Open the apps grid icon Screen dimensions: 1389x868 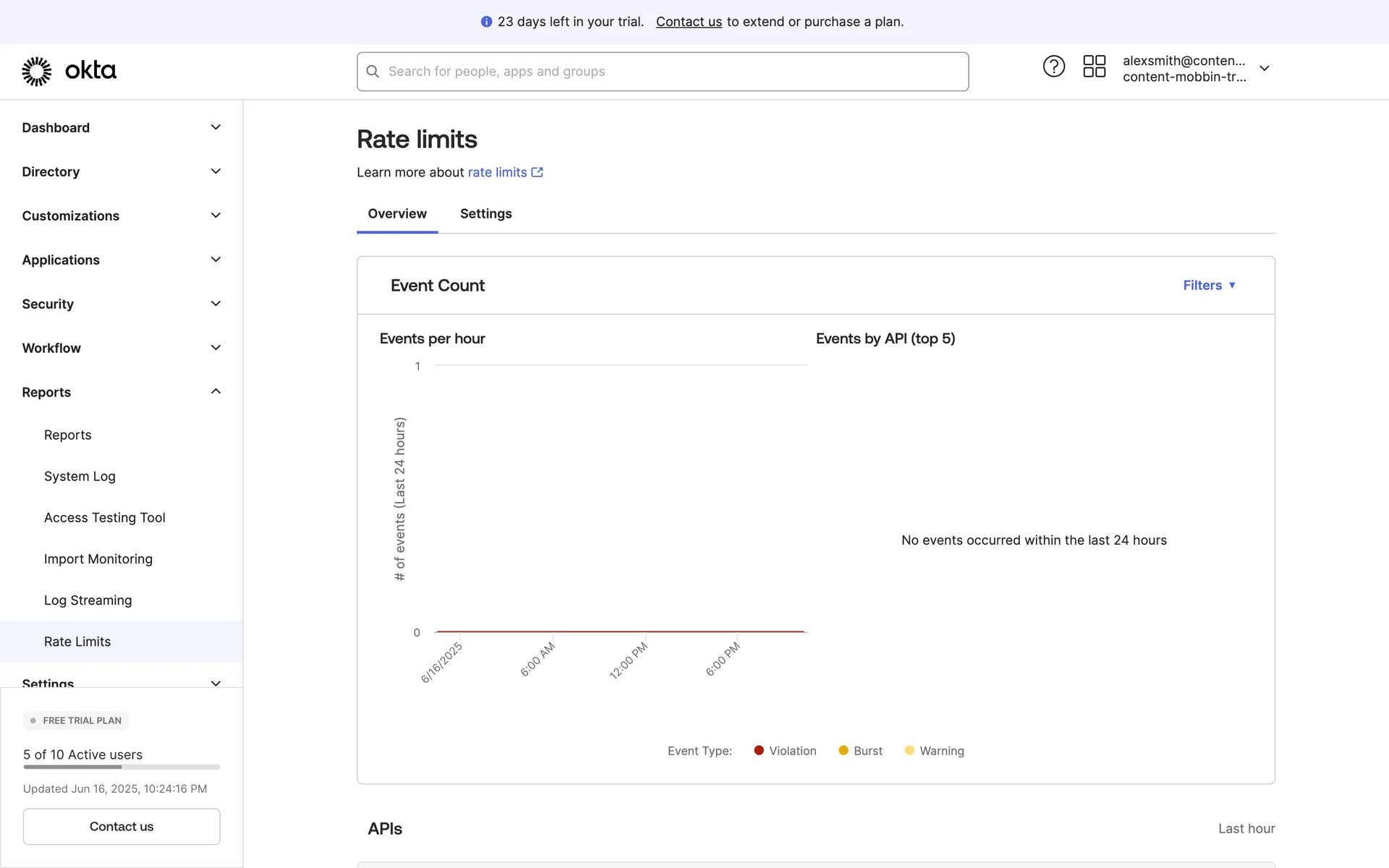click(1094, 67)
